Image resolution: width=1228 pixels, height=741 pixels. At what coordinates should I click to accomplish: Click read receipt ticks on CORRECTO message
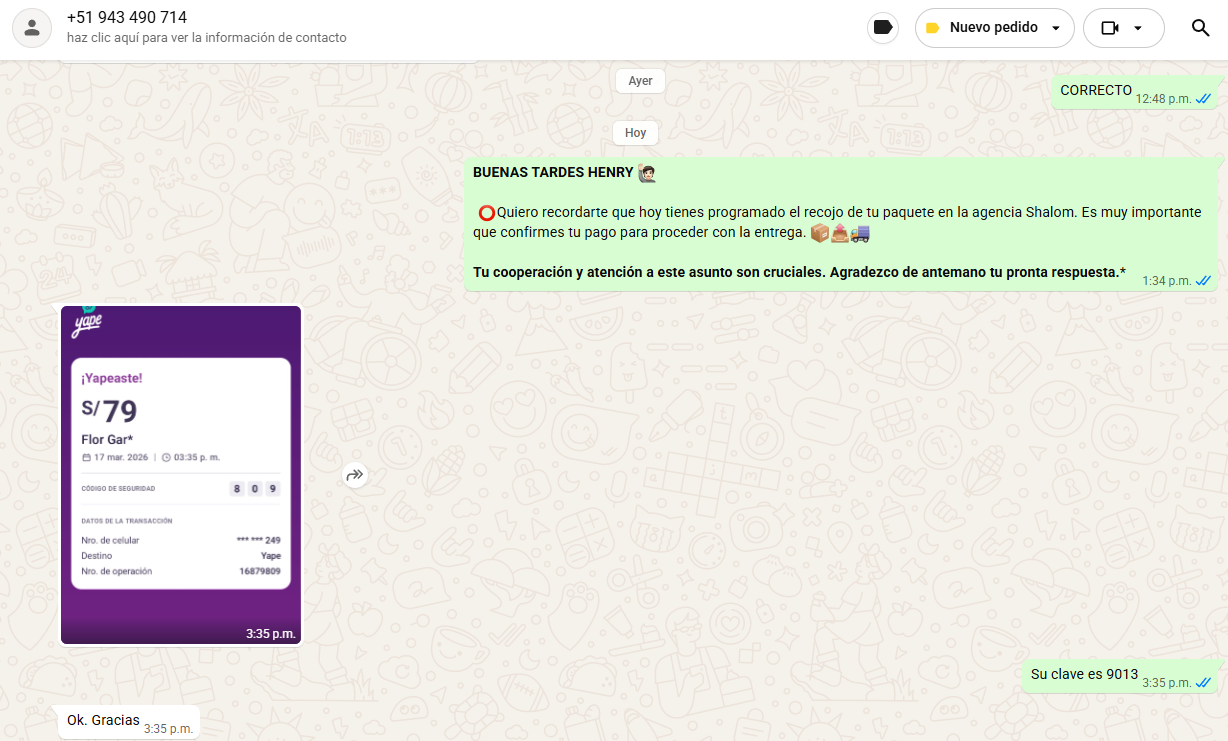click(x=1203, y=99)
